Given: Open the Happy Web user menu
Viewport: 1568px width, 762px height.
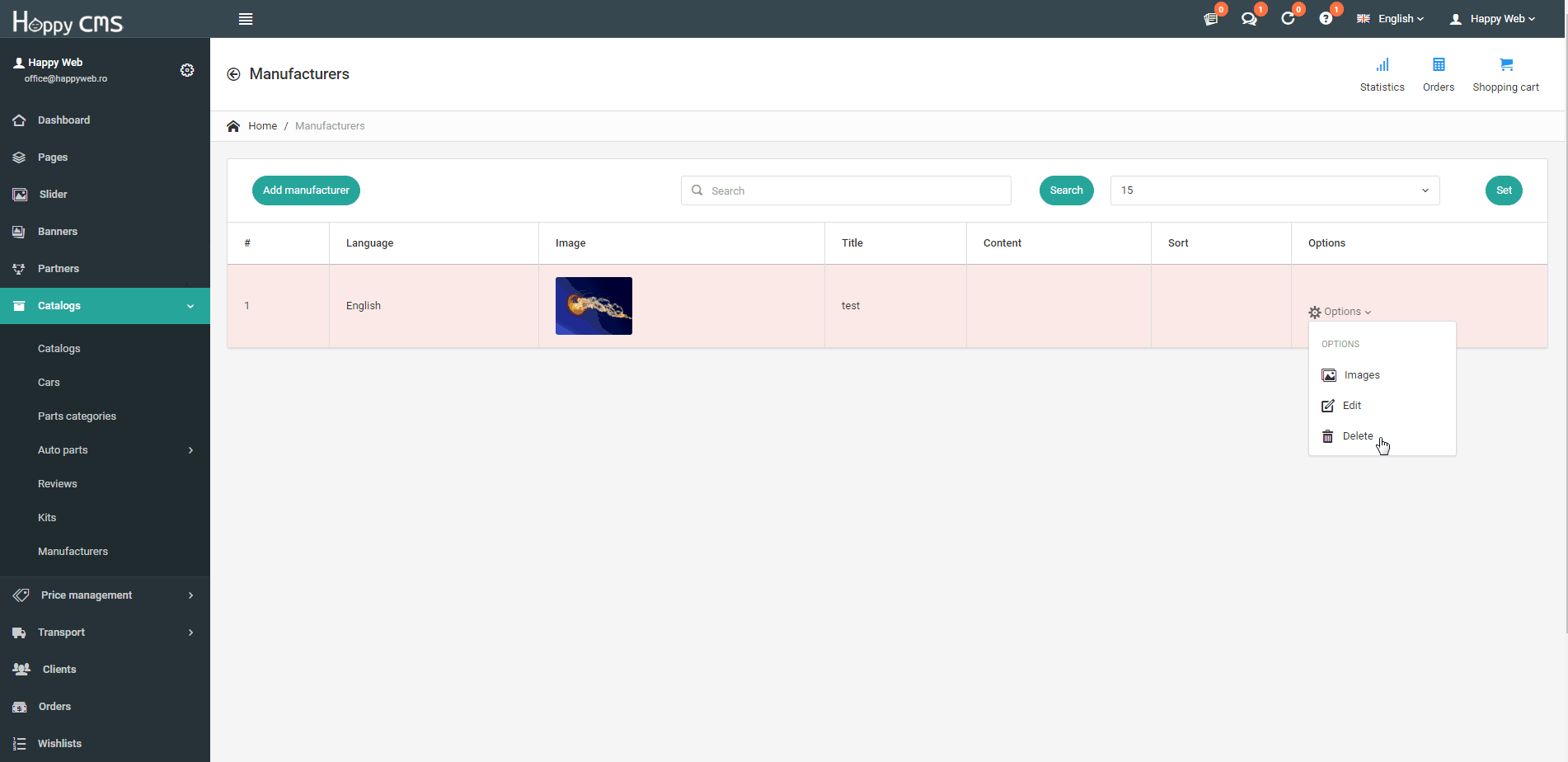Looking at the screenshot, I should 1492,19.
